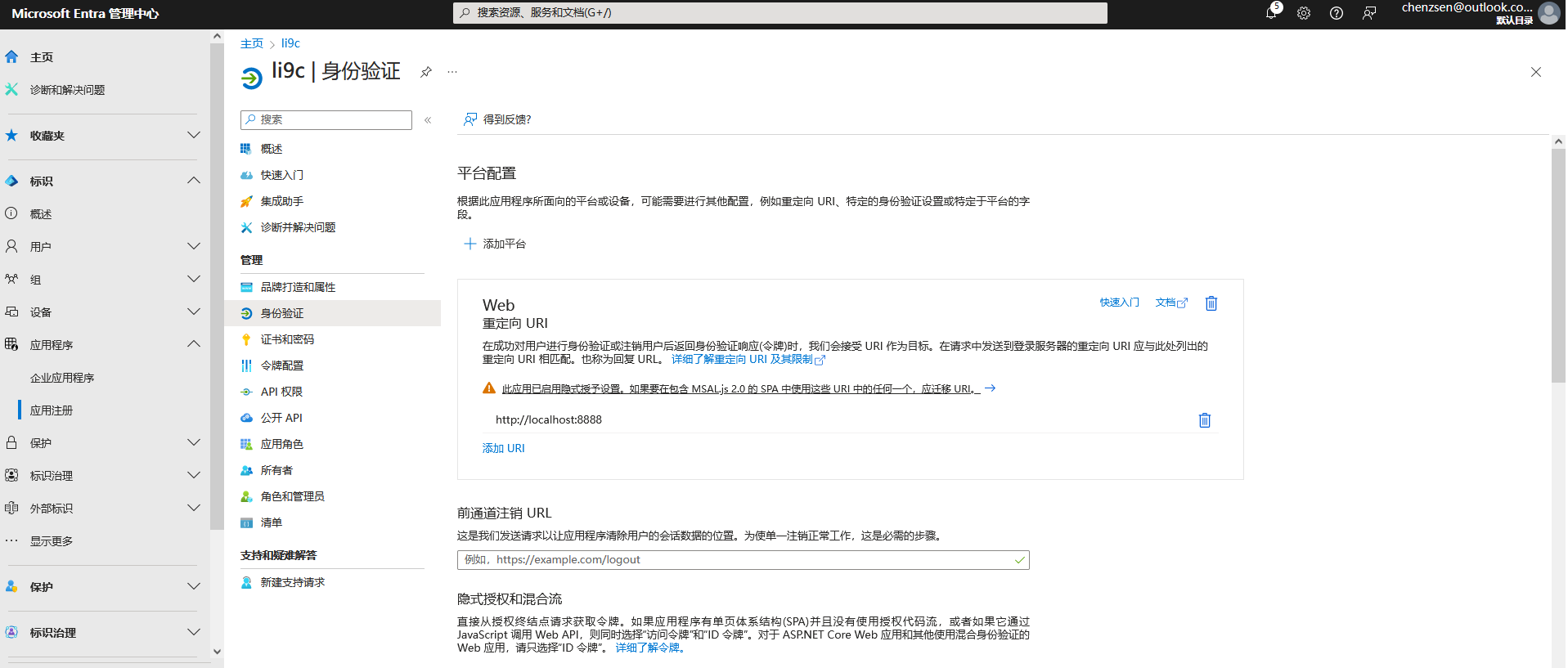Open the help question mark icon

pyautogui.click(x=1337, y=13)
